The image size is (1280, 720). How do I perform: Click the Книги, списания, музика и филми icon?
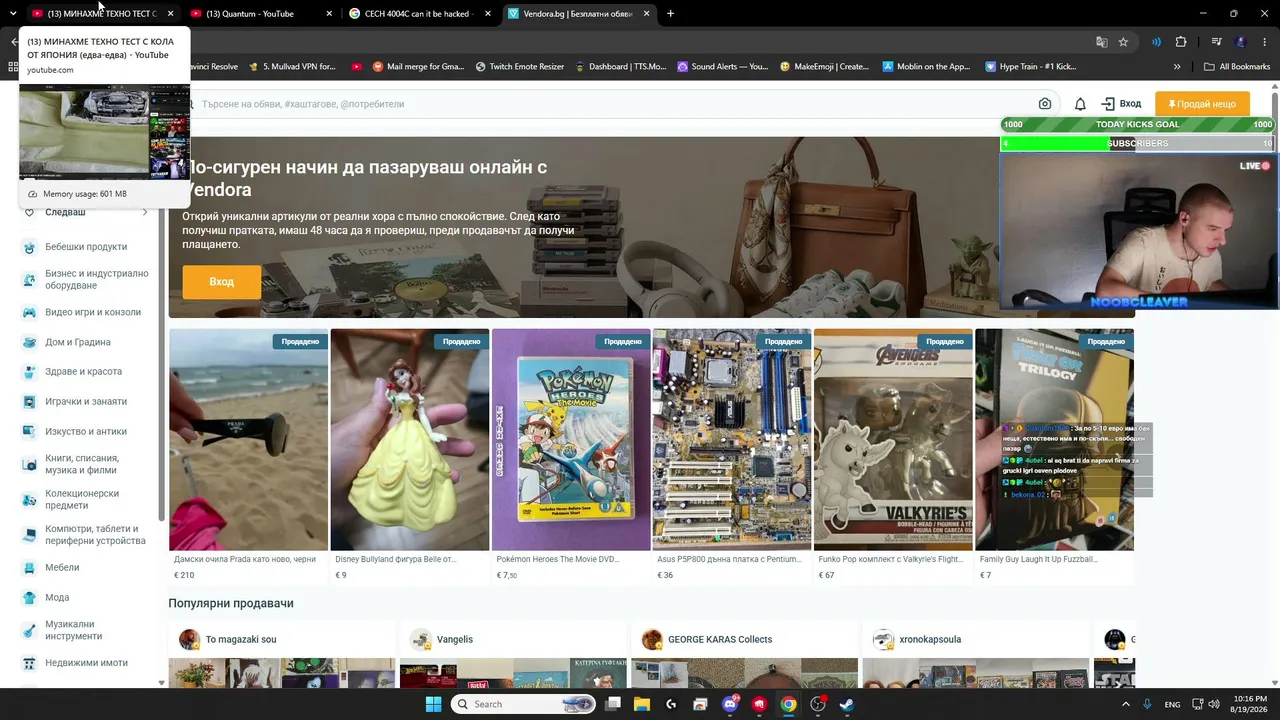(29, 464)
